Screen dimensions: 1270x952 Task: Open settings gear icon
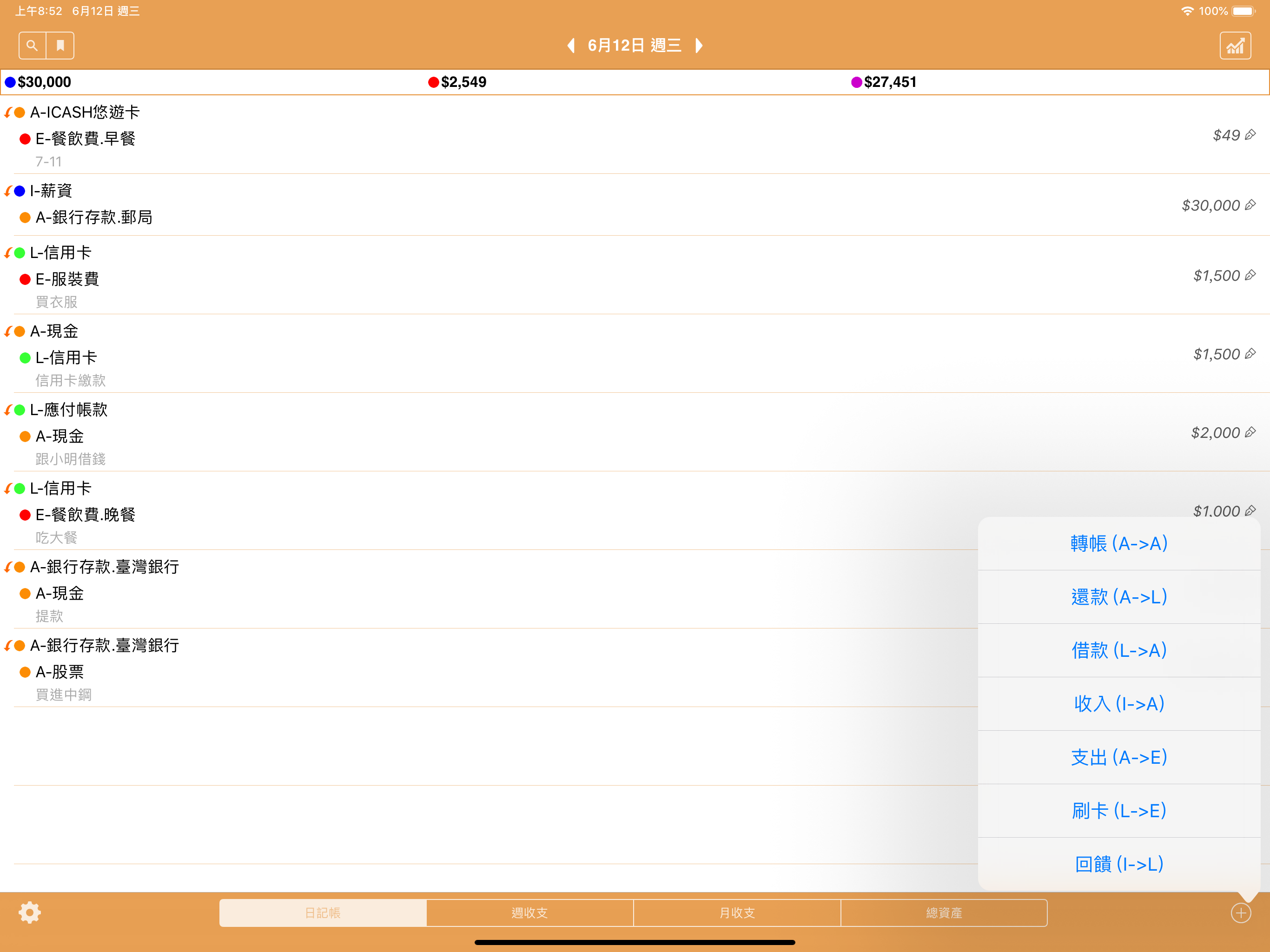tap(29, 912)
